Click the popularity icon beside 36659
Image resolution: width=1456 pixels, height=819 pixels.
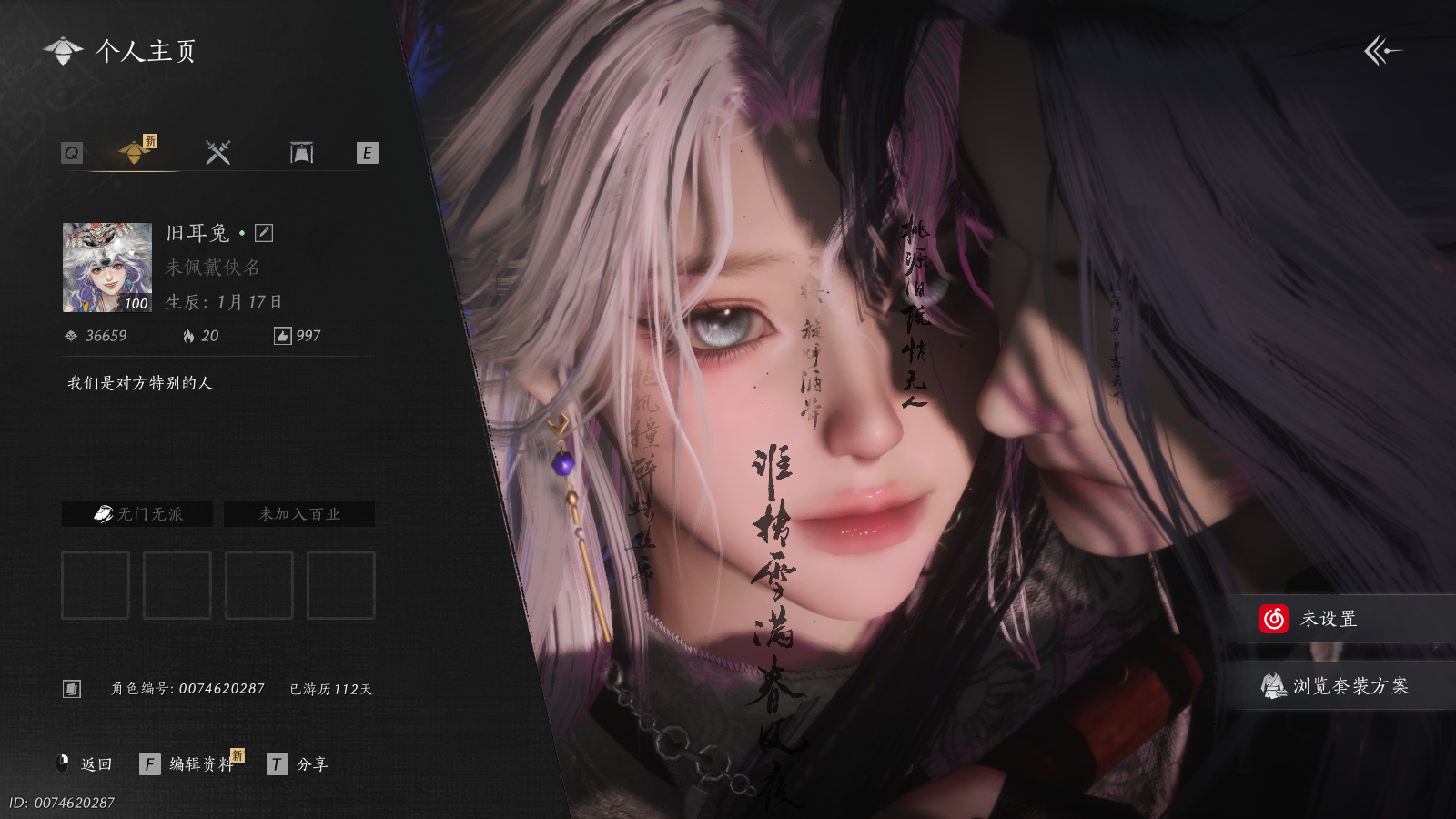[71, 336]
